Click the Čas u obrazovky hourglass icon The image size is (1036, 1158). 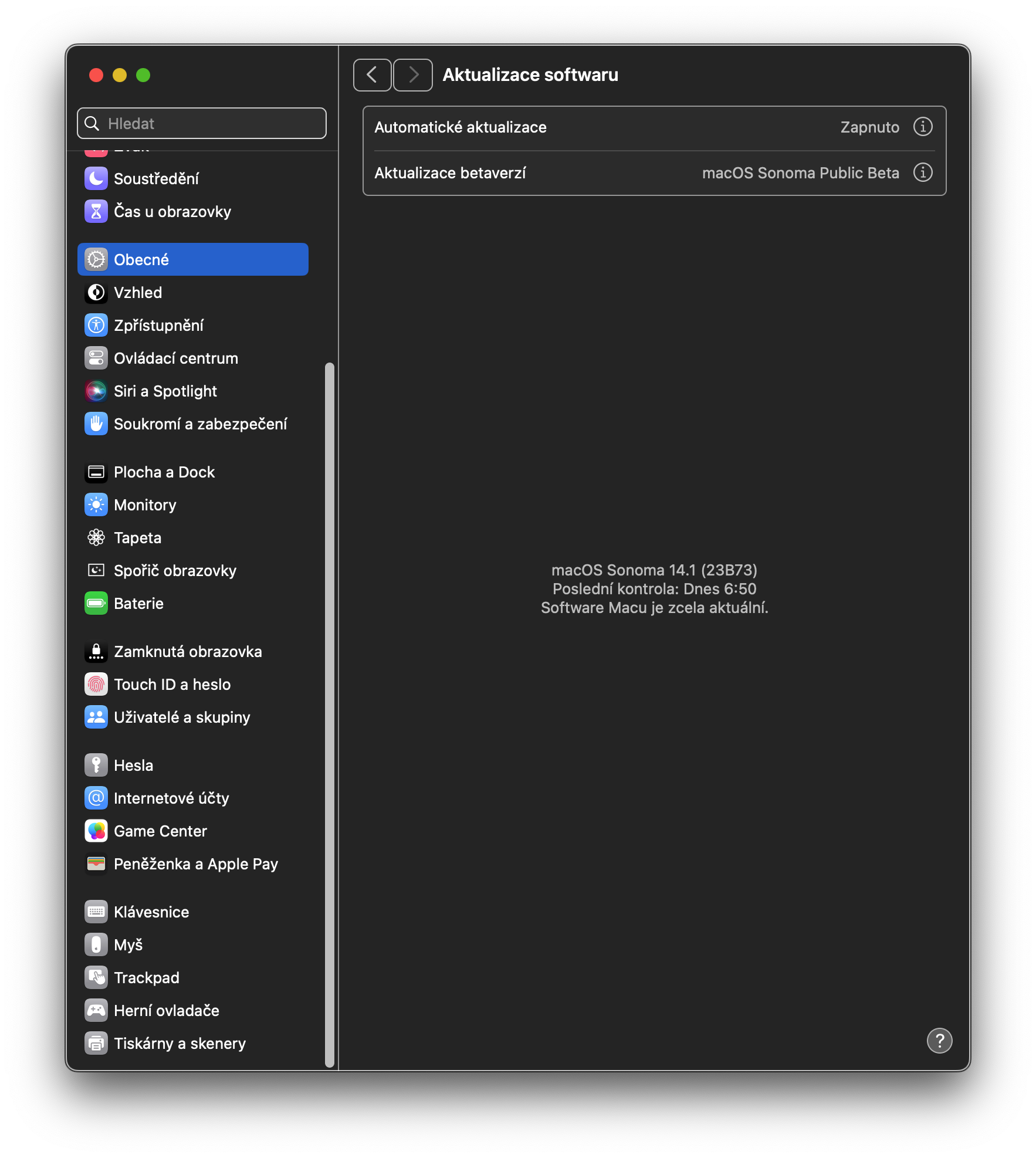click(x=96, y=211)
